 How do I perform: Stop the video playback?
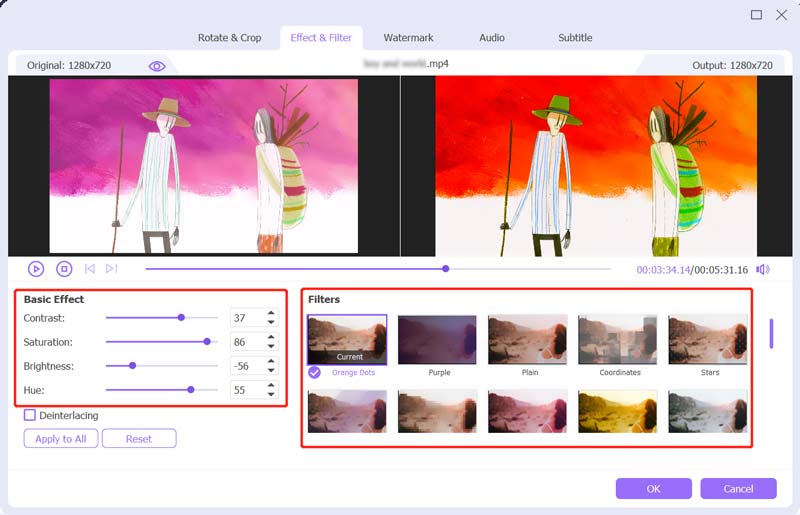64,269
